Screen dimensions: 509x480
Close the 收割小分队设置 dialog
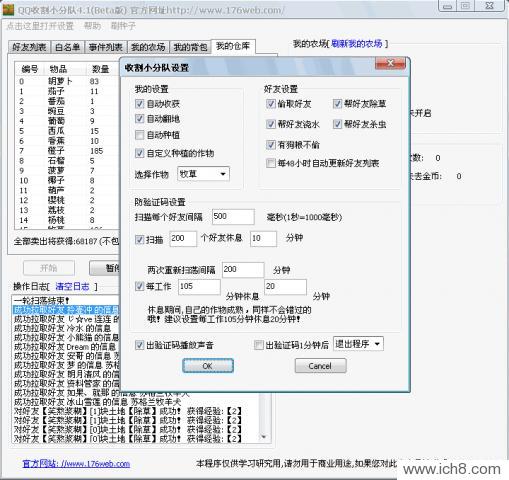pyautogui.click(x=390, y=63)
